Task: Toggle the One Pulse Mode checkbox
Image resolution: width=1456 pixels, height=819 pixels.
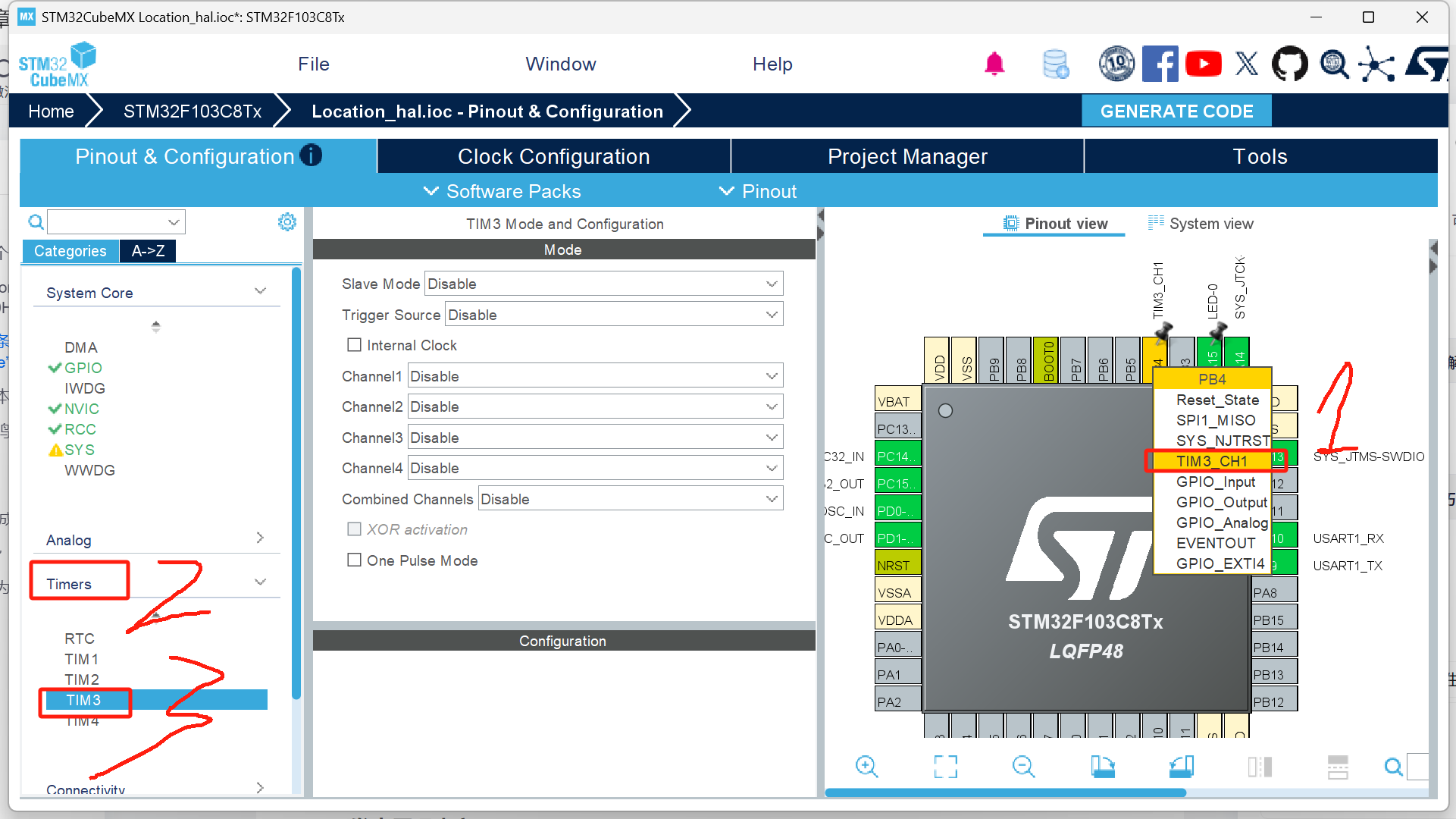Action: tap(354, 560)
